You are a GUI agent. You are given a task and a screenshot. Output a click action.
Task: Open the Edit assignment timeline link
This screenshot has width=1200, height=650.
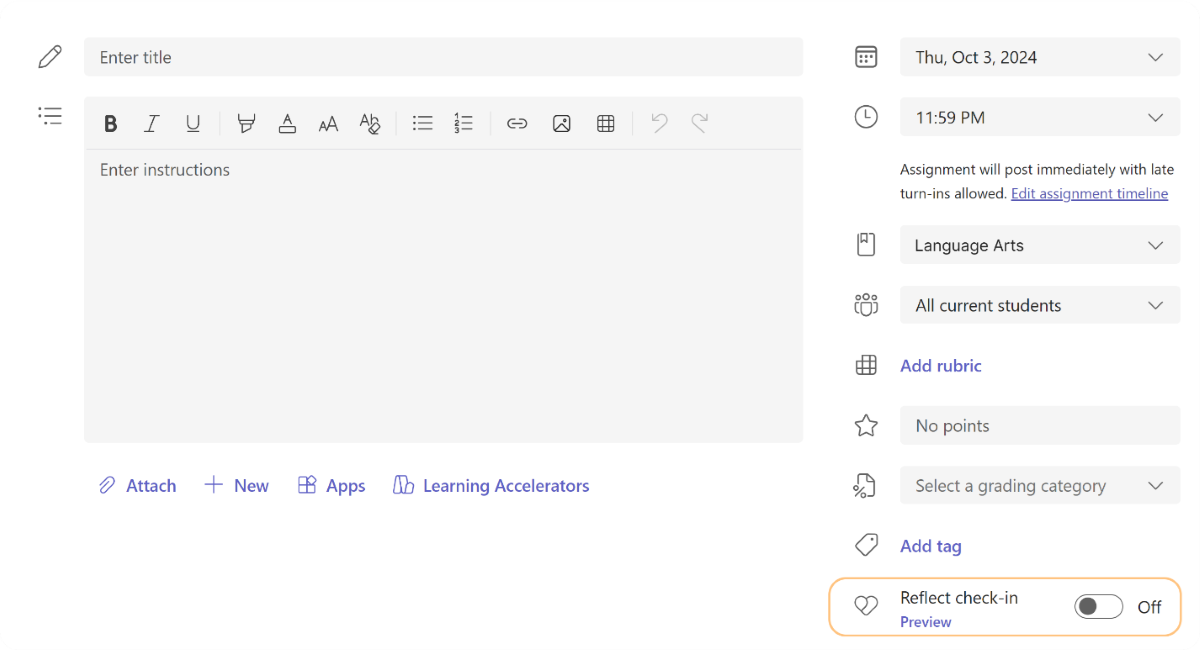pos(1089,194)
